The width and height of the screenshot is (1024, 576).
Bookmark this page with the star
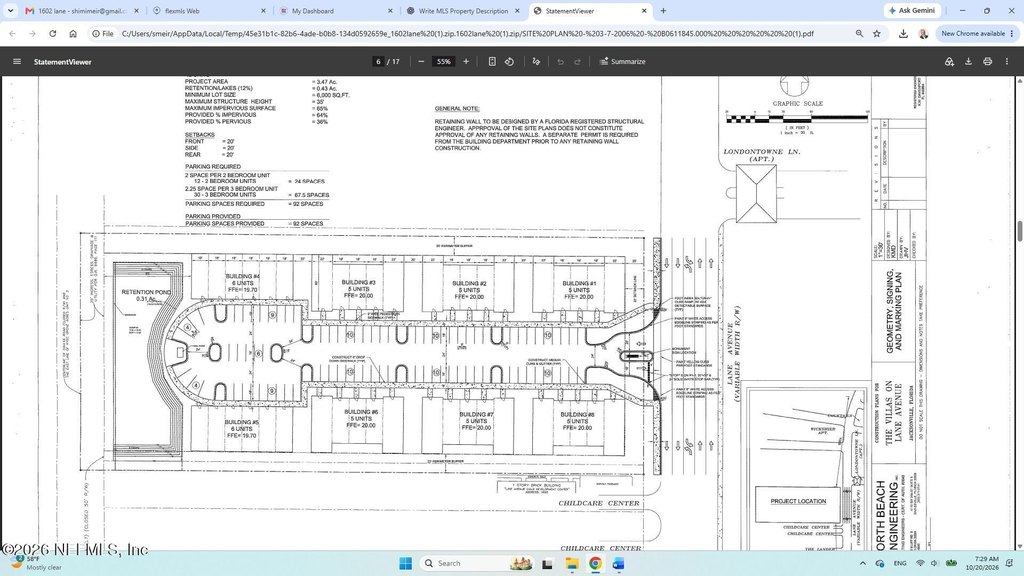(x=877, y=33)
